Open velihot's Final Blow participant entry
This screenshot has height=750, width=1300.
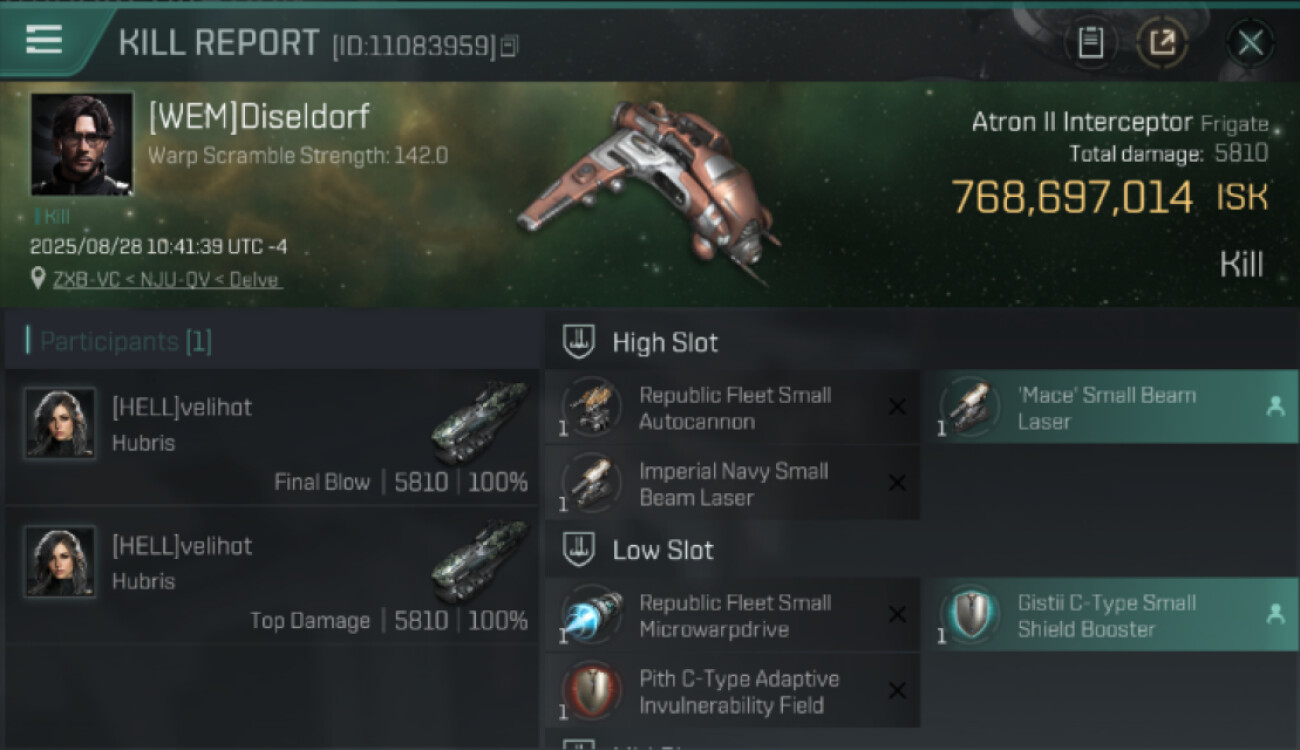272,438
